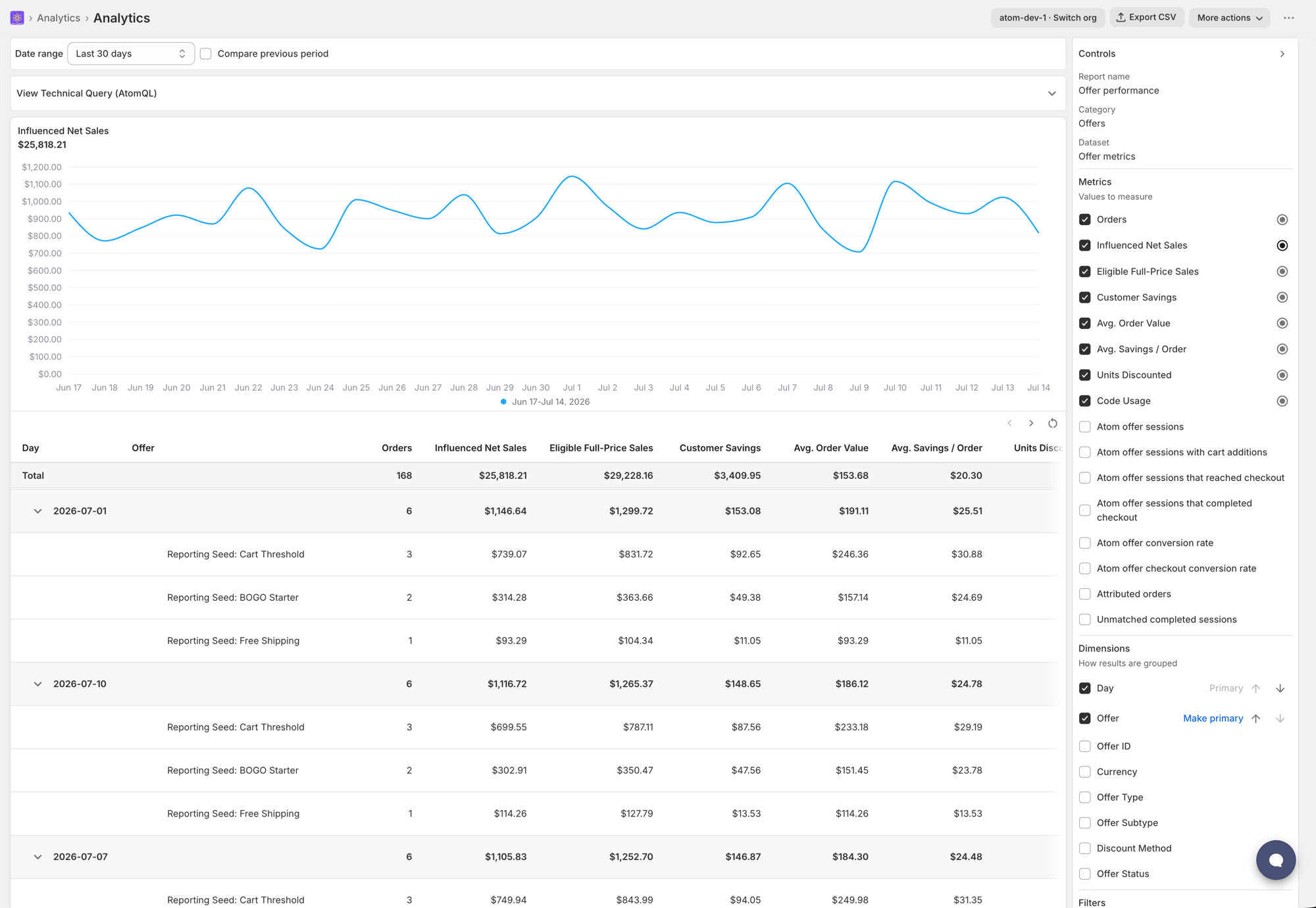Uncheck the Orders metric

tap(1085, 220)
